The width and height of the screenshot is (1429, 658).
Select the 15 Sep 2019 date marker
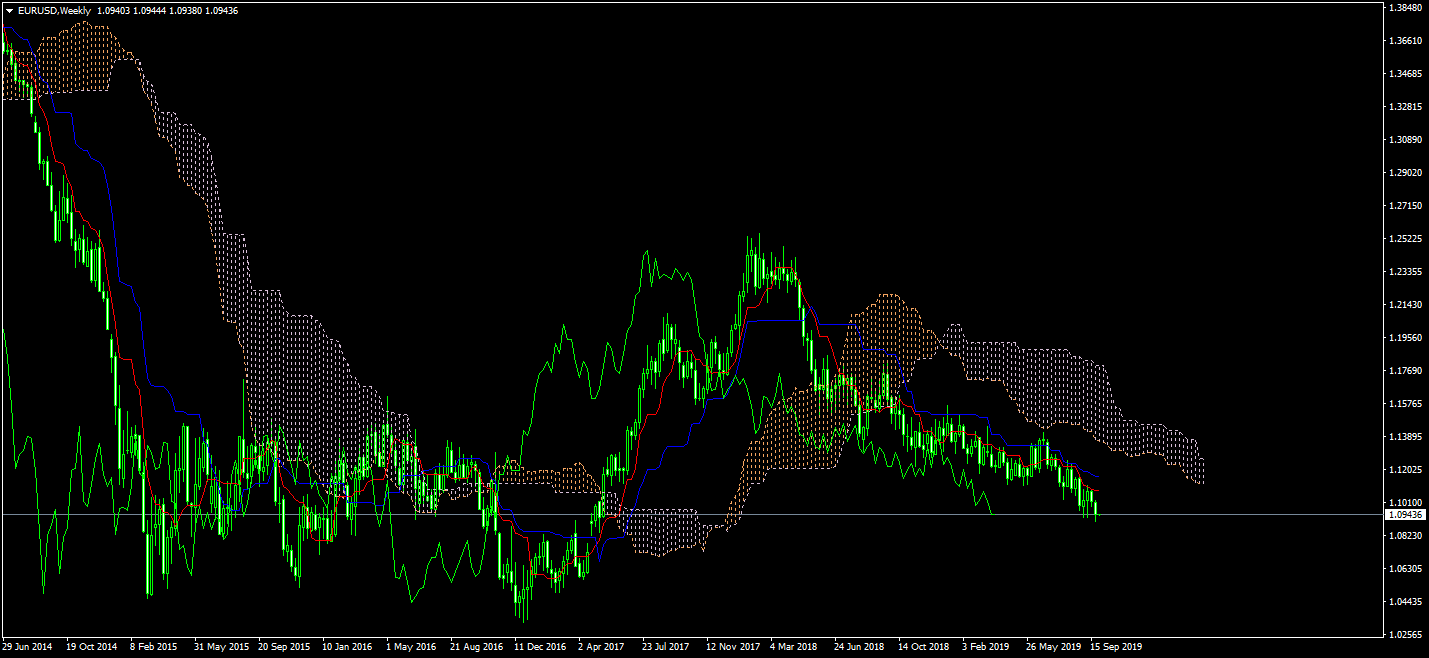point(1115,647)
